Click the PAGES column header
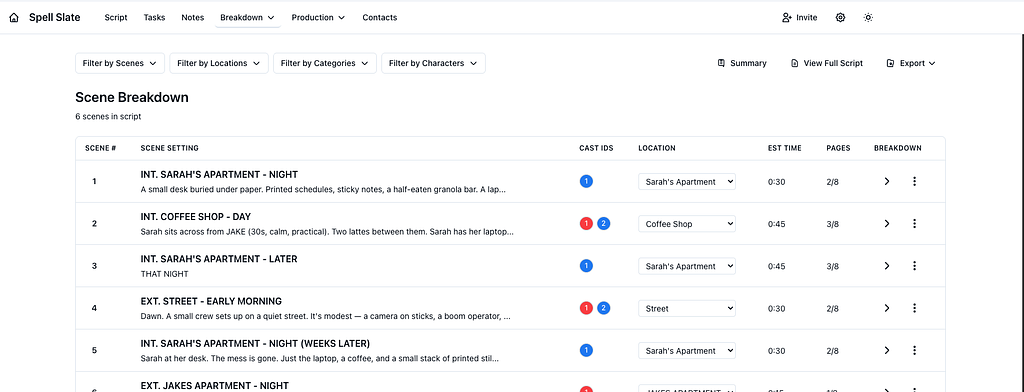 pyautogui.click(x=838, y=148)
